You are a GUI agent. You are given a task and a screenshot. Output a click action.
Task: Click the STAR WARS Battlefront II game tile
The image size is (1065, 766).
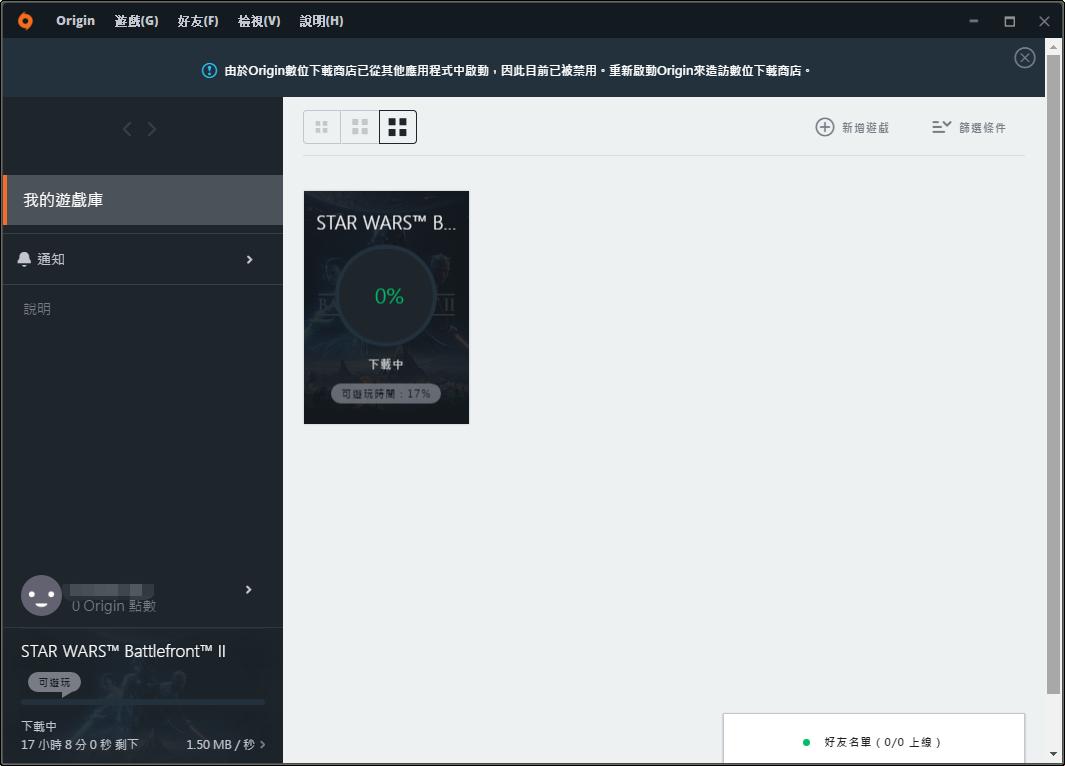pos(386,307)
